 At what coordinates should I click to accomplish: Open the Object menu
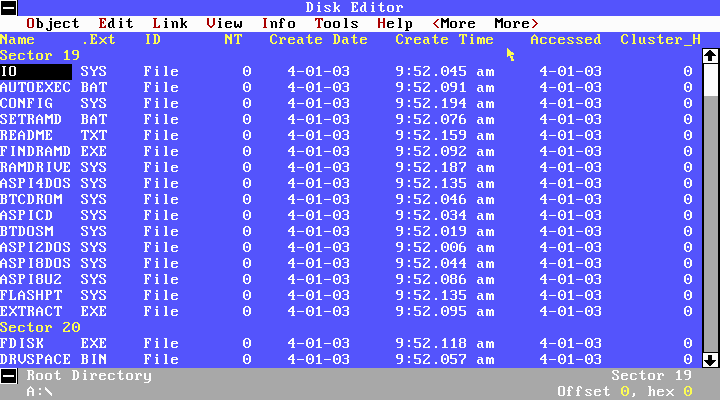(53, 23)
